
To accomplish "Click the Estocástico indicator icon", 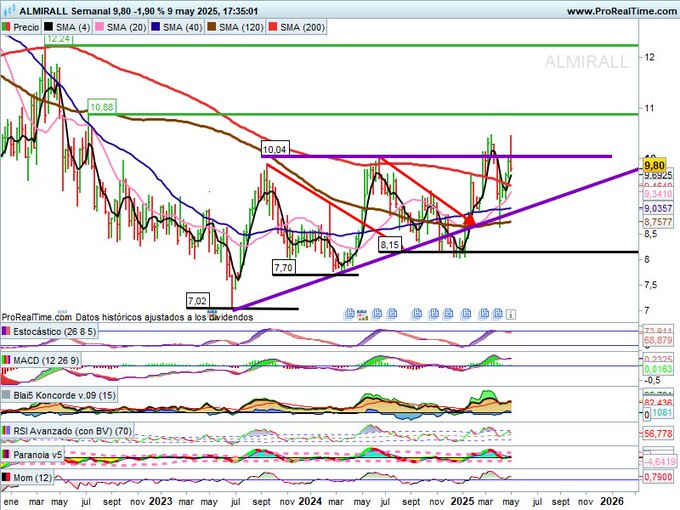I will click(6, 332).
